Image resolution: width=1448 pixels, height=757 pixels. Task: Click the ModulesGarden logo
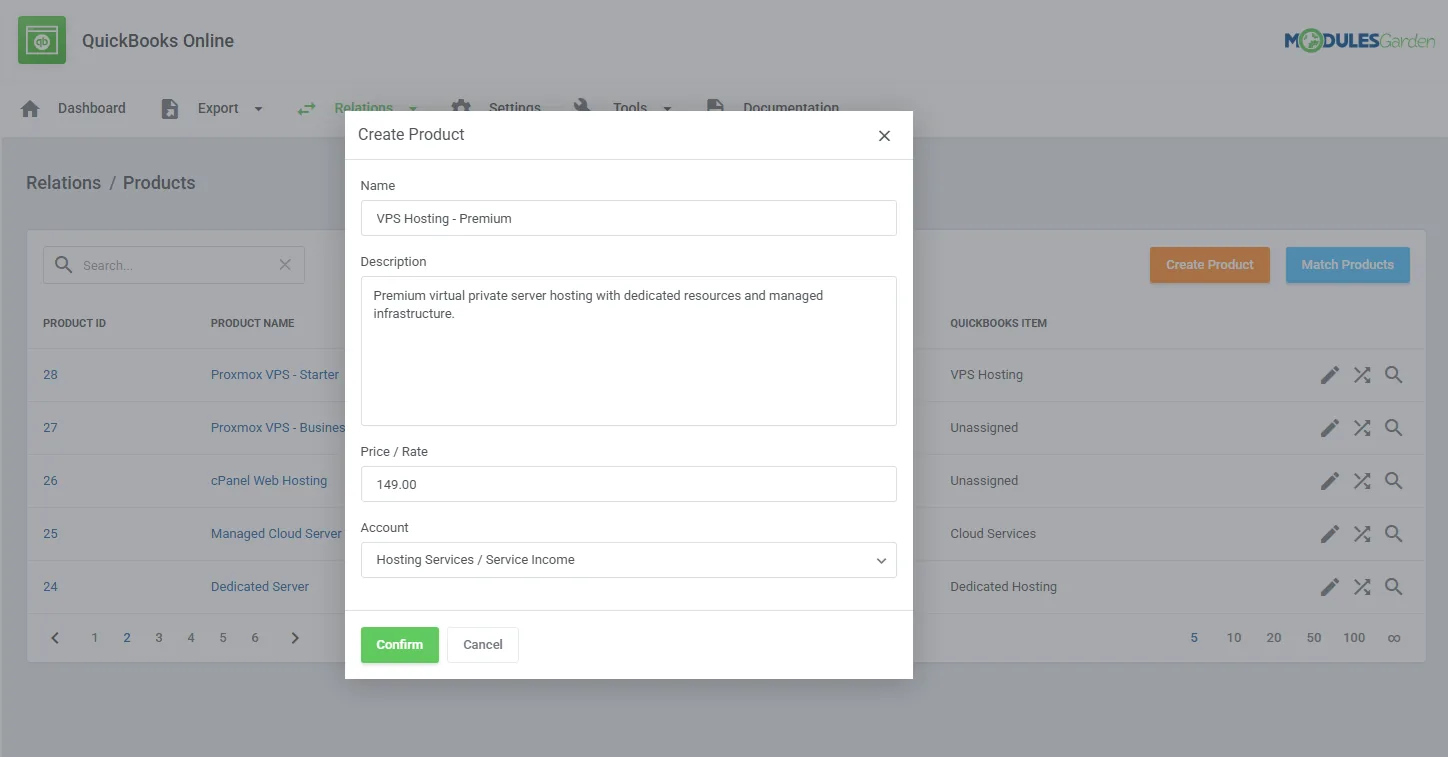point(1359,41)
